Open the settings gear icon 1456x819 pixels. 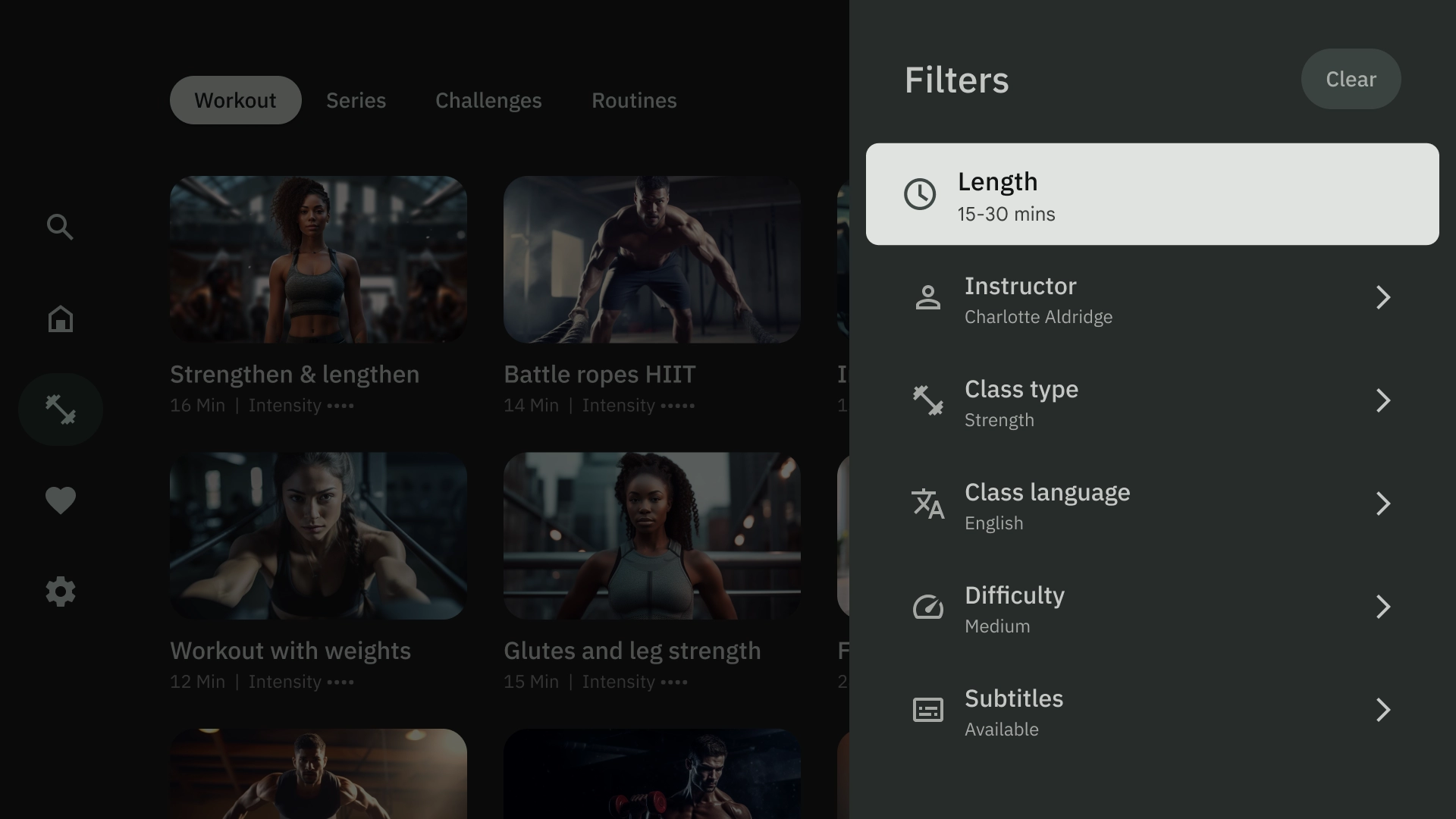60,591
